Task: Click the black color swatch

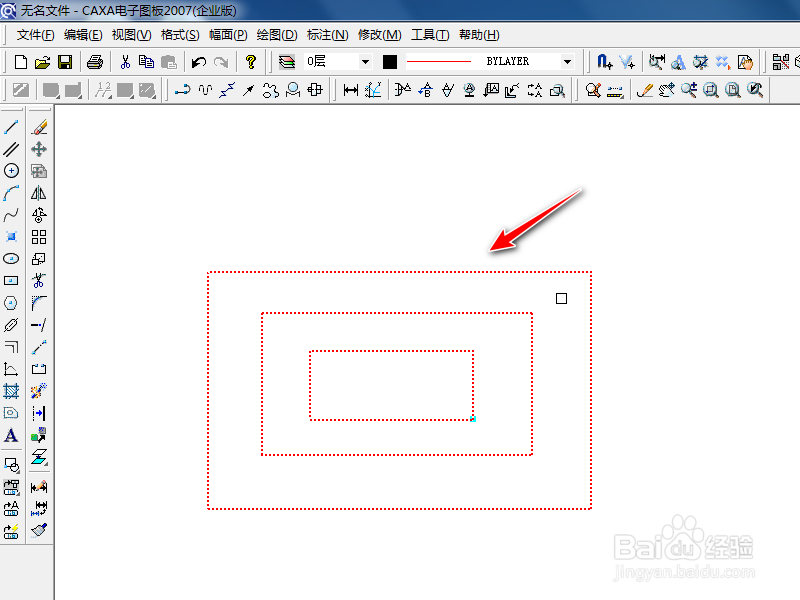Action: (x=390, y=62)
